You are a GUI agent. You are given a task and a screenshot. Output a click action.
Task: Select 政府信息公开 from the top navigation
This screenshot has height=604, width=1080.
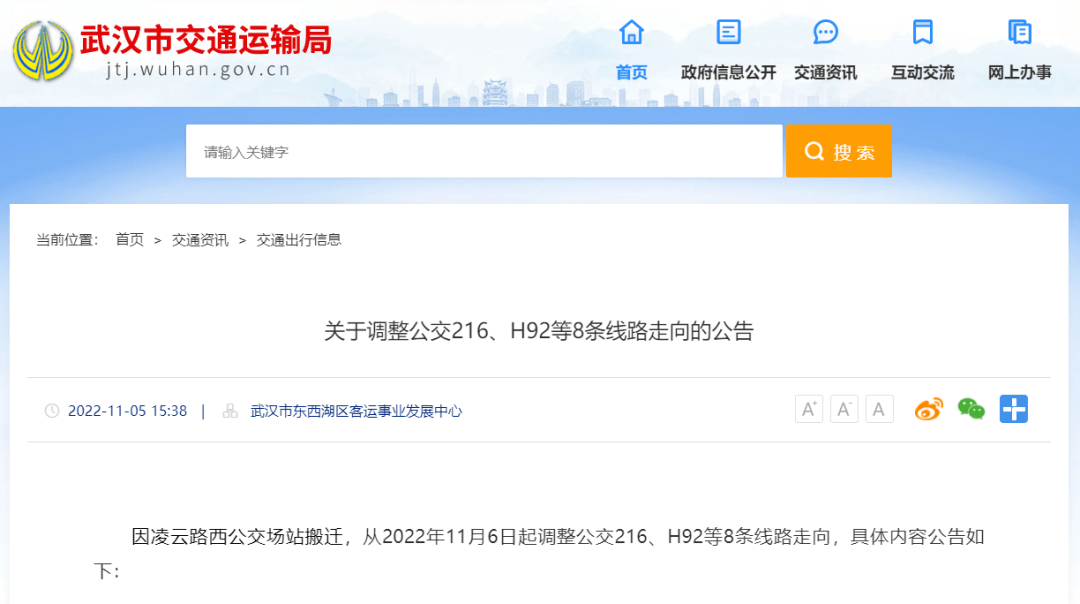pos(727,71)
